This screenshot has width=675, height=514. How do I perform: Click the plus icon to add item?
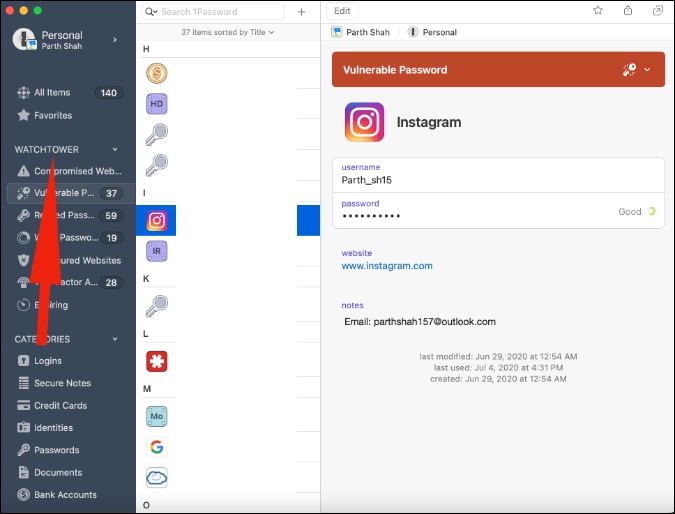click(x=301, y=12)
